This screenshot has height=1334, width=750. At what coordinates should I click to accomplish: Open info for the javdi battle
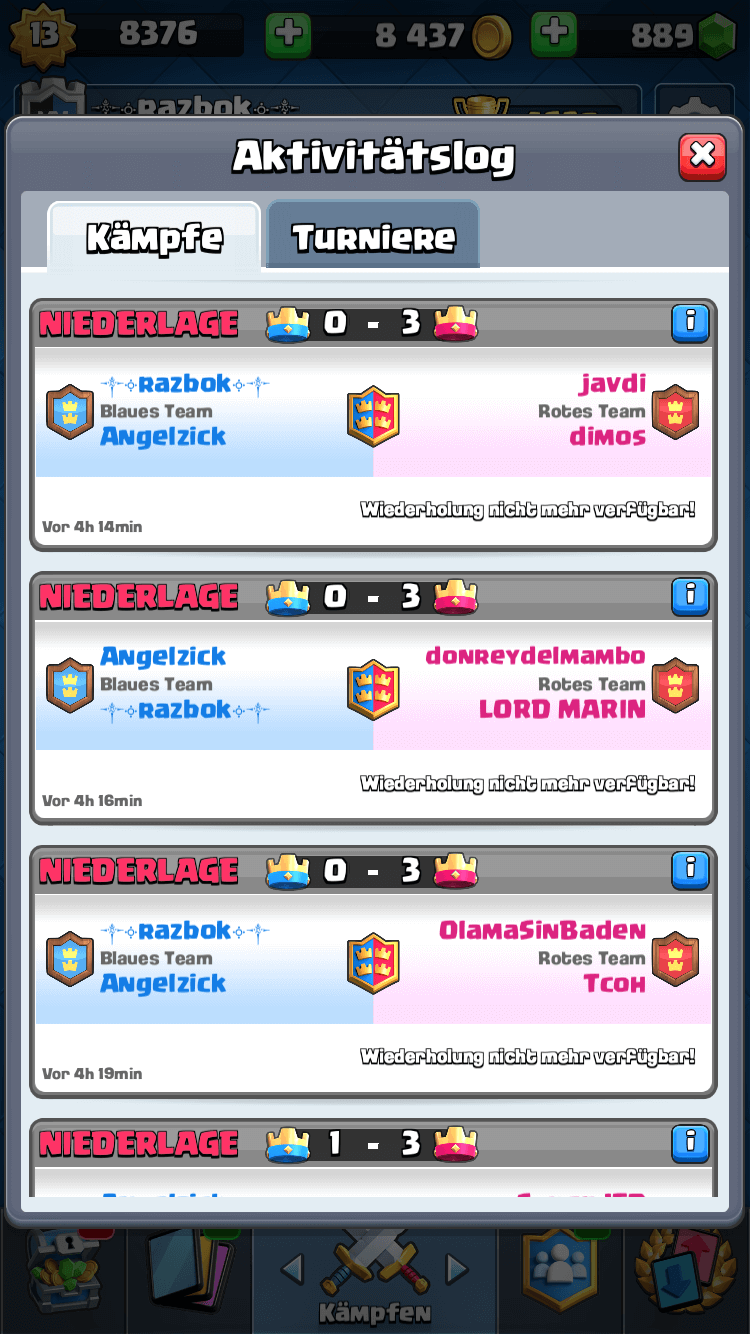pos(690,323)
